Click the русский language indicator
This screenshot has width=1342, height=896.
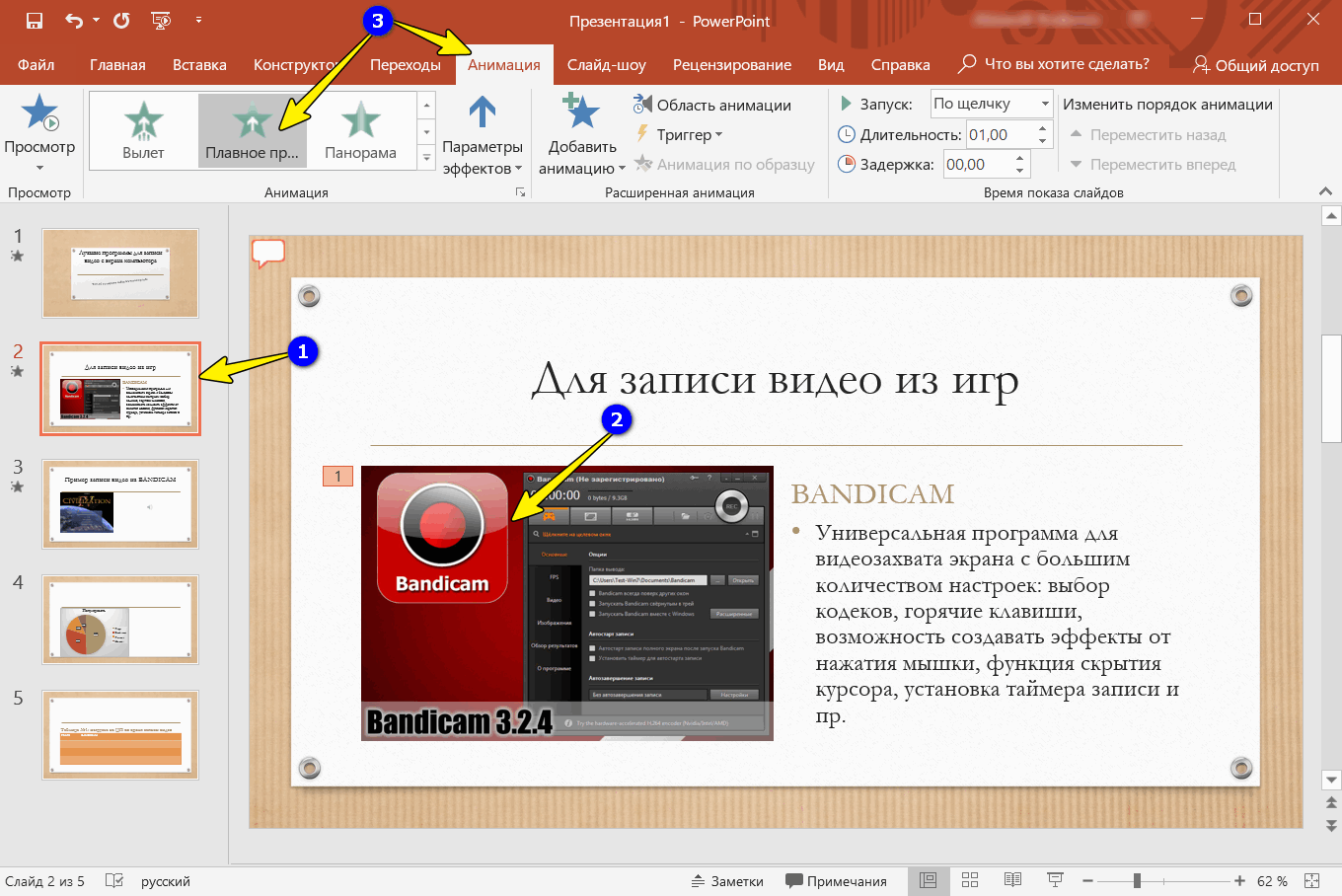point(166,881)
